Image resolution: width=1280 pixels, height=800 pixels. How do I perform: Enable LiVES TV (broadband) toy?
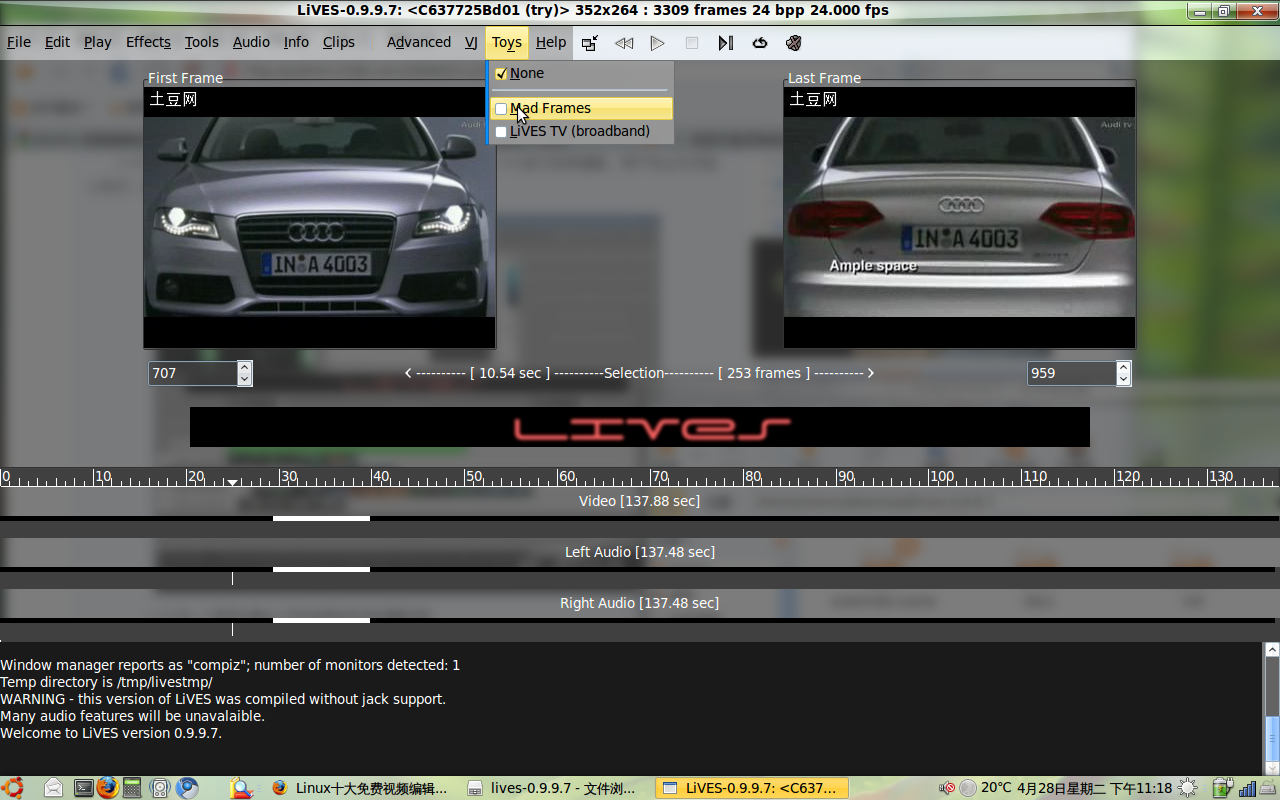580,131
